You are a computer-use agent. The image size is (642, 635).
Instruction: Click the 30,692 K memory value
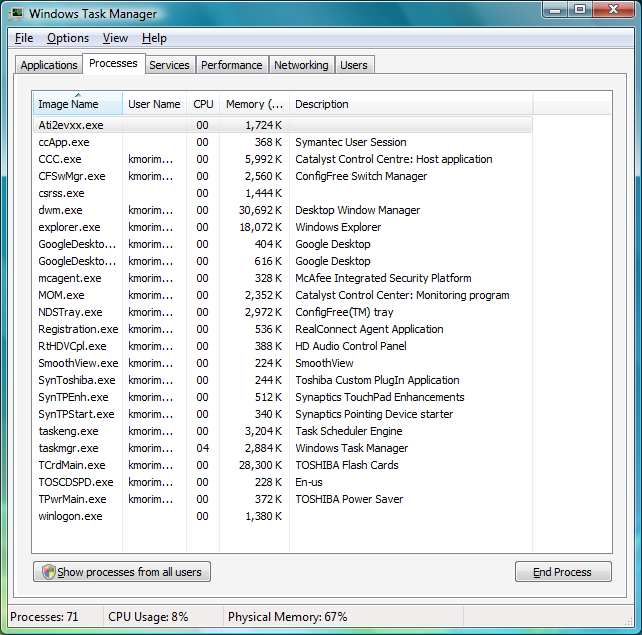[x=260, y=210]
